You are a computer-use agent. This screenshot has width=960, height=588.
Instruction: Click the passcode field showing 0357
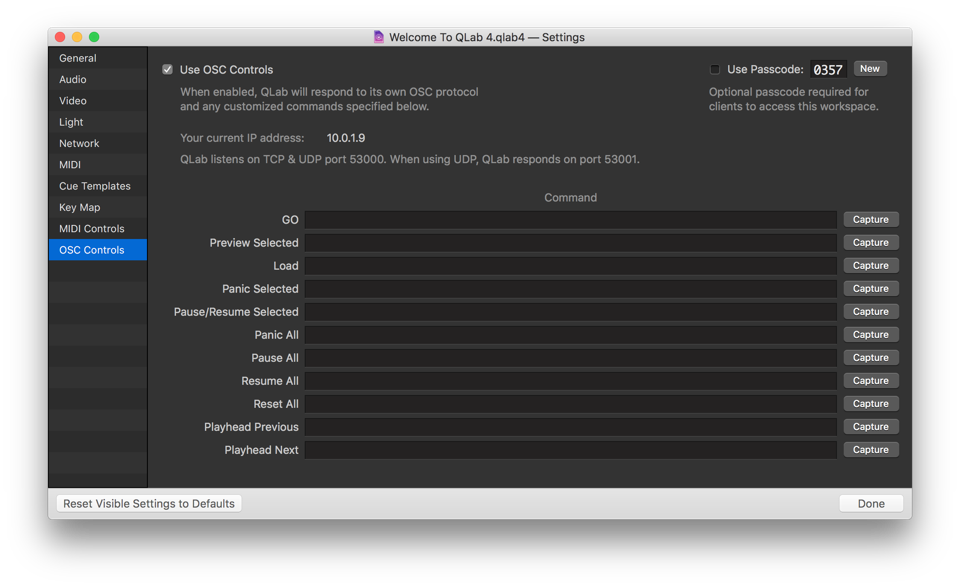[828, 70]
